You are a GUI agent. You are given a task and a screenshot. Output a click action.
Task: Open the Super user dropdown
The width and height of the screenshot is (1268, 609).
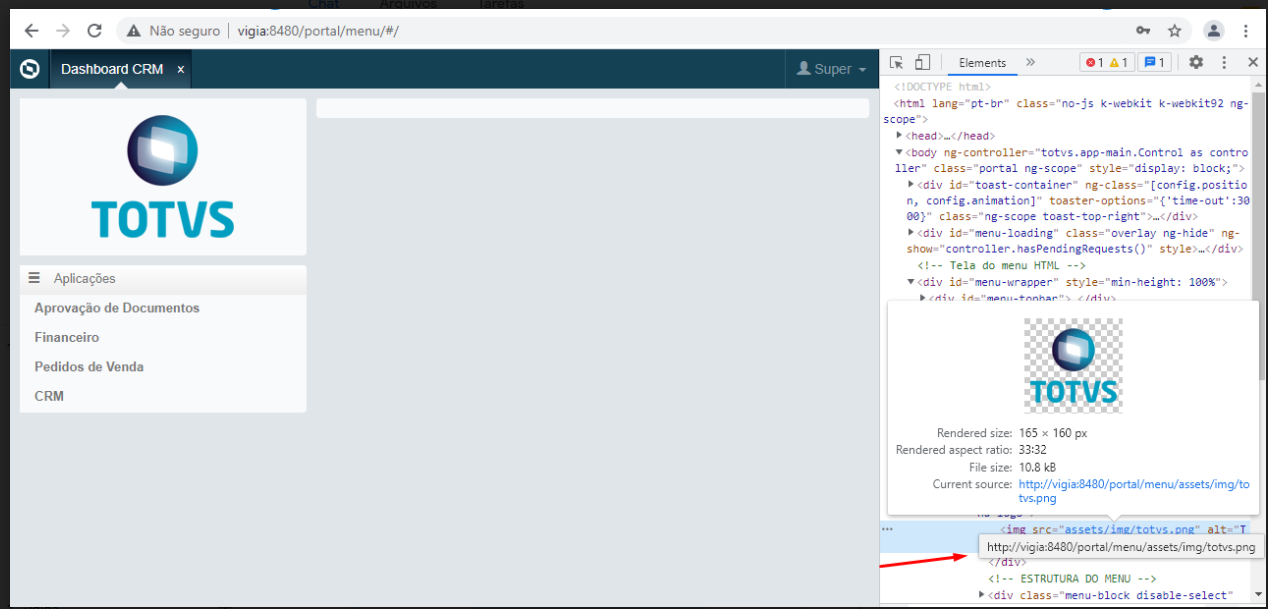point(831,69)
